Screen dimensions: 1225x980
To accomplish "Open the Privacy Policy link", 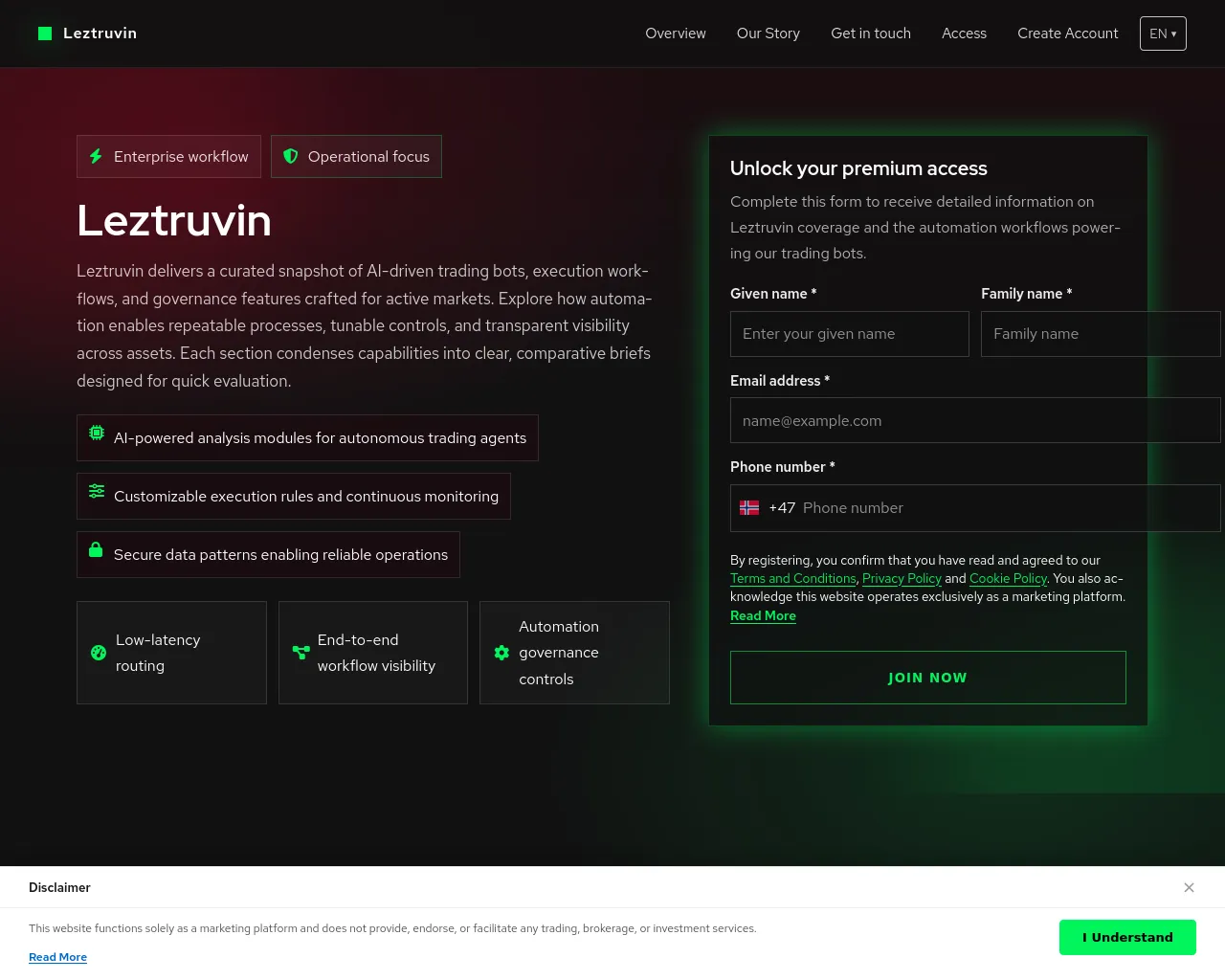I will (x=902, y=578).
